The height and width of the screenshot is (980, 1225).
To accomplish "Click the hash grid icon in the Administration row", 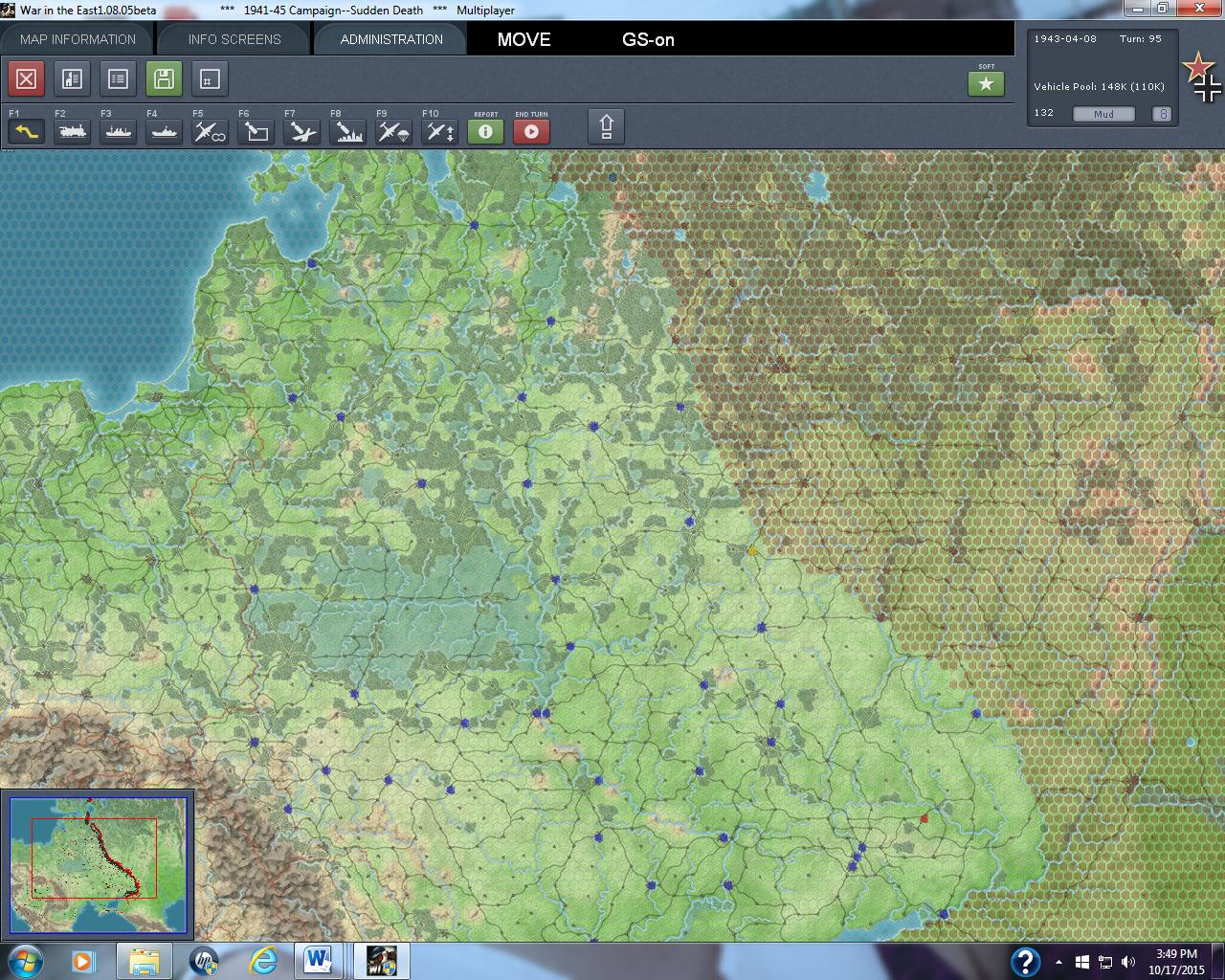I will [x=210, y=78].
